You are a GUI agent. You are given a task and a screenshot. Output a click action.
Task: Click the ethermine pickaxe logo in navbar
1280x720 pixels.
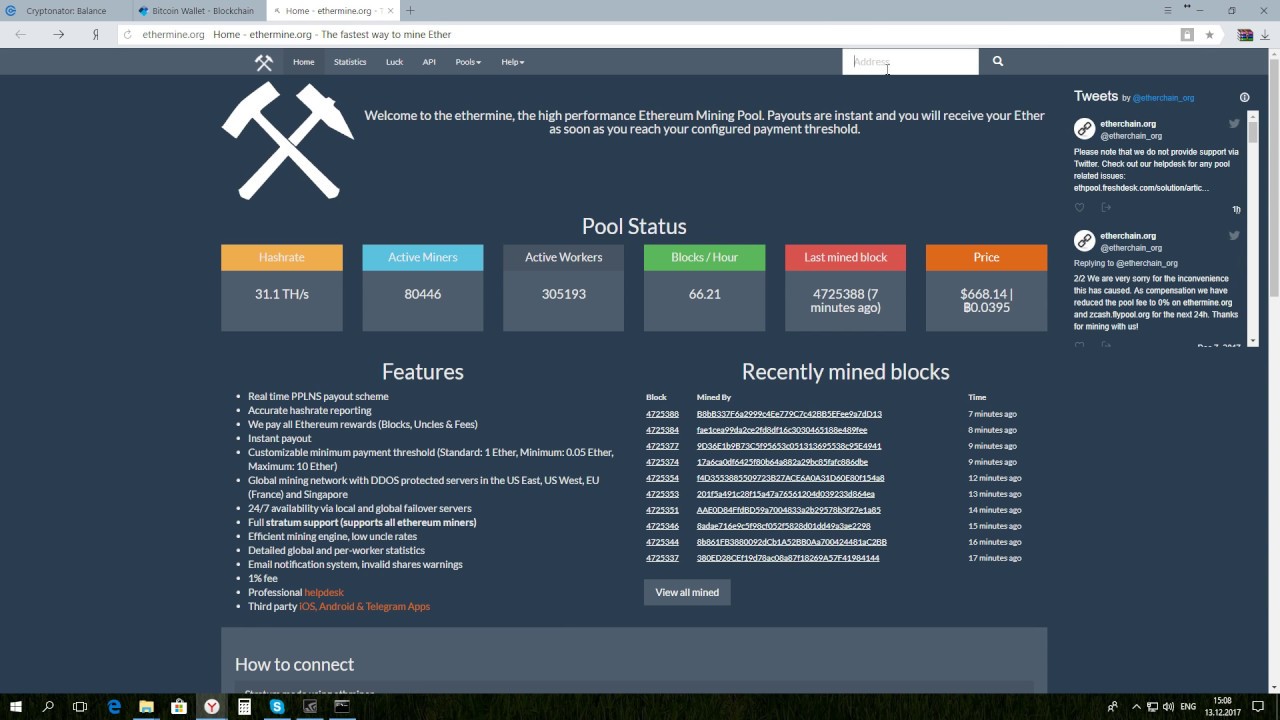264,62
